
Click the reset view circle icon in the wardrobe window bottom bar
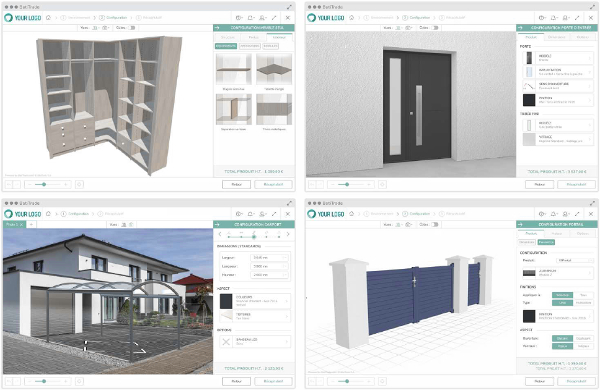coord(79,184)
